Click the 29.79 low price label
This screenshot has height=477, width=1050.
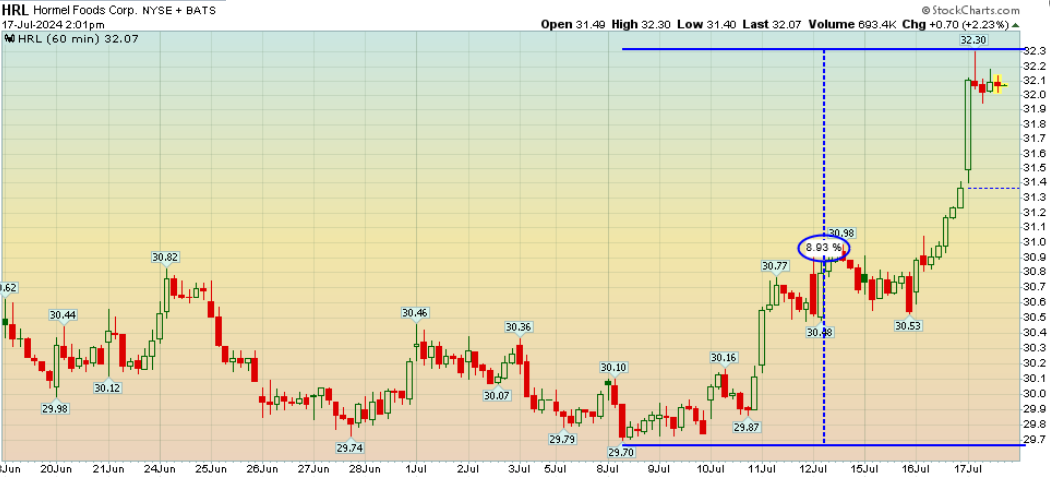click(x=562, y=439)
